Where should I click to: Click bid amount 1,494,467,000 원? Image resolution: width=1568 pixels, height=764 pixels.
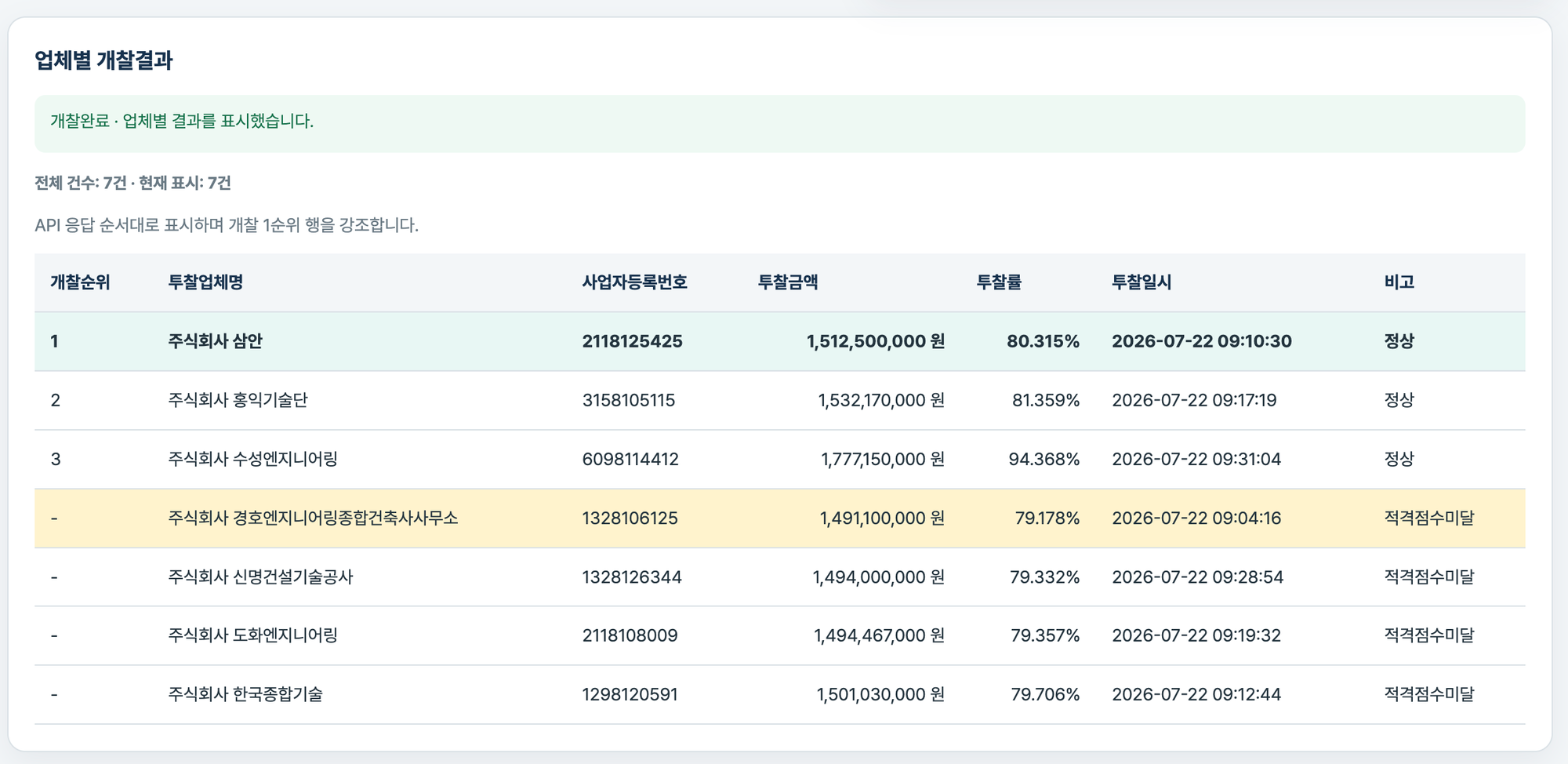880,635
